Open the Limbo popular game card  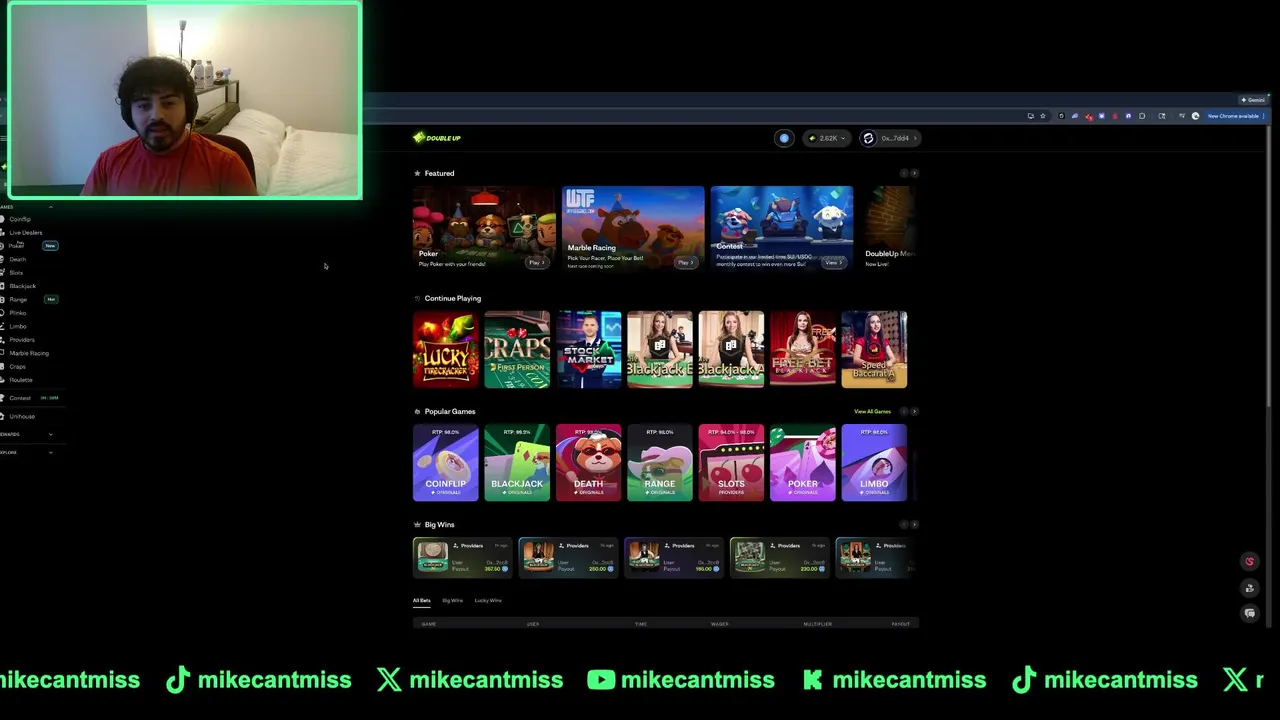point(874,462)
